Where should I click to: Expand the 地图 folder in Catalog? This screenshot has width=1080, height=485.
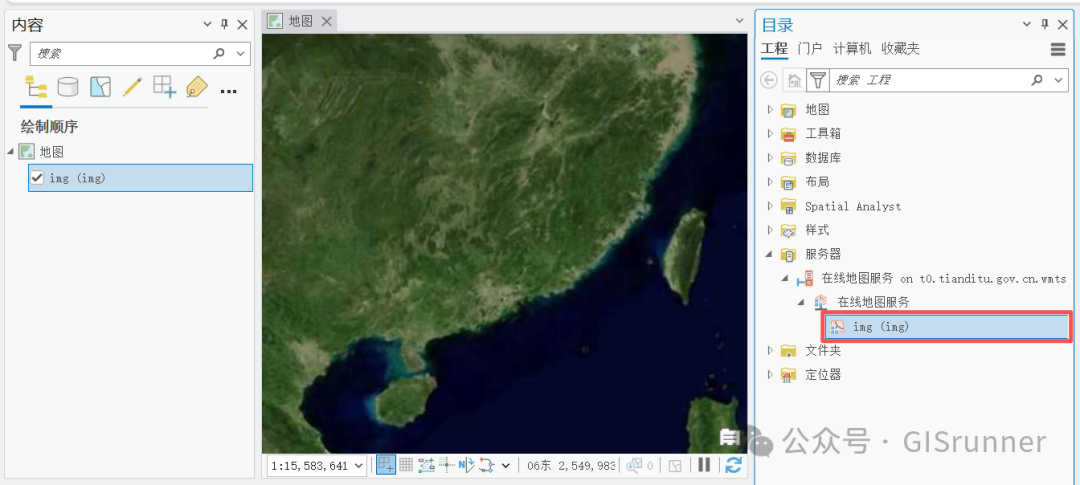coord(770,110)
